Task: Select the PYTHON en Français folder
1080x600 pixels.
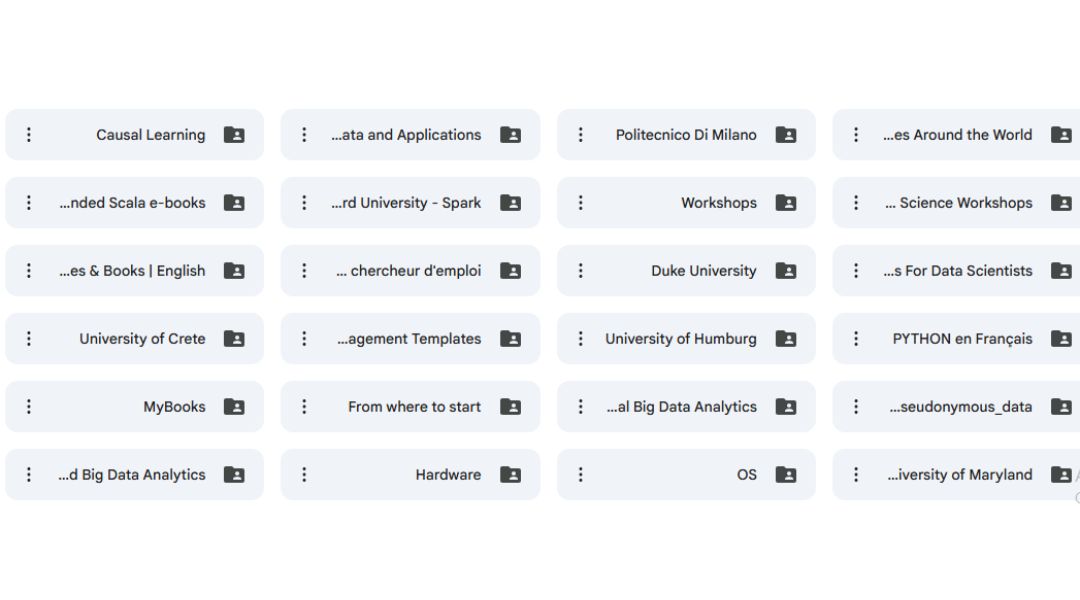Action: [x=962, y=339]
